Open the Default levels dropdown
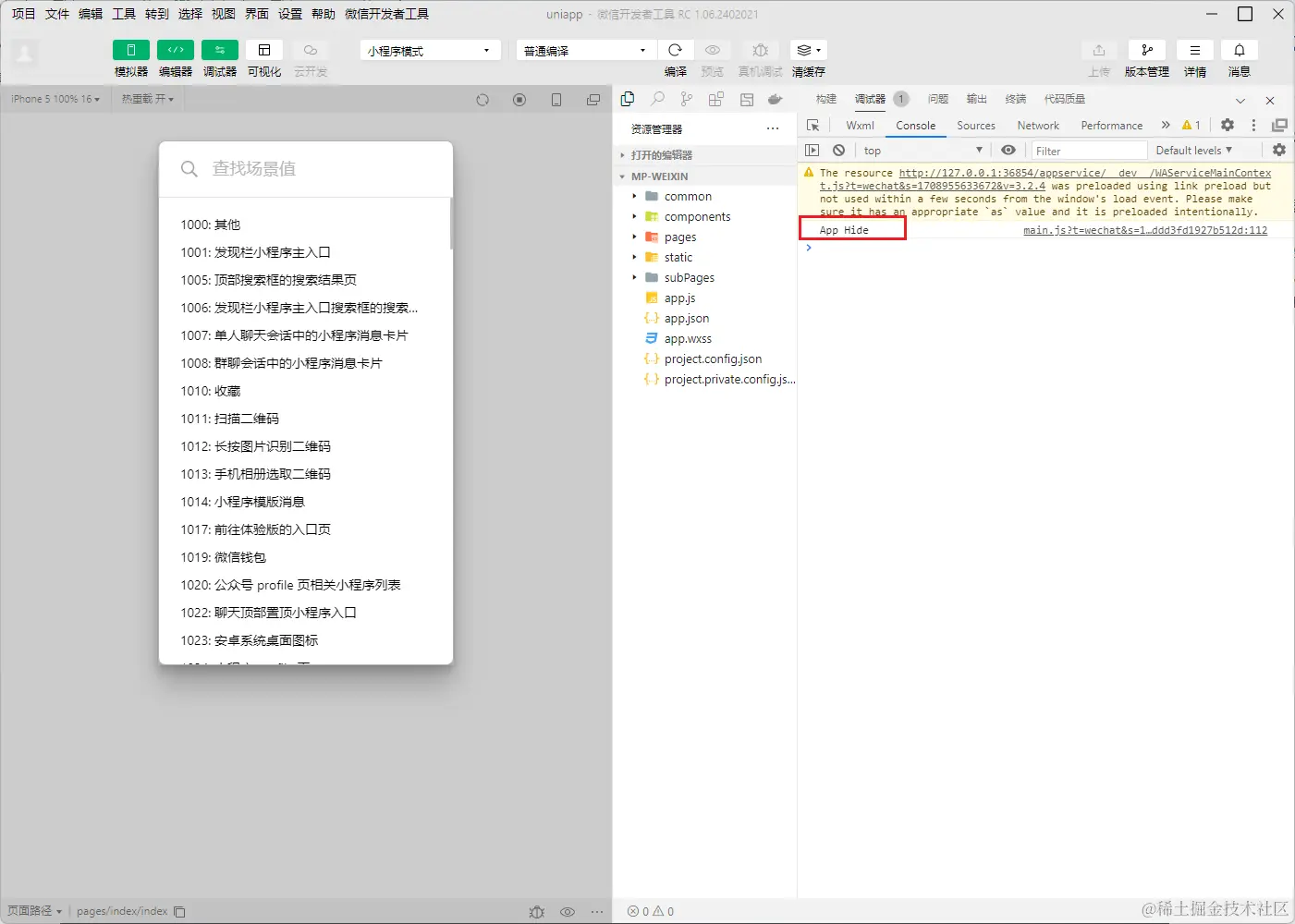The width and height of the screenshot is (1295, 924). click(x=1193, y=151)
